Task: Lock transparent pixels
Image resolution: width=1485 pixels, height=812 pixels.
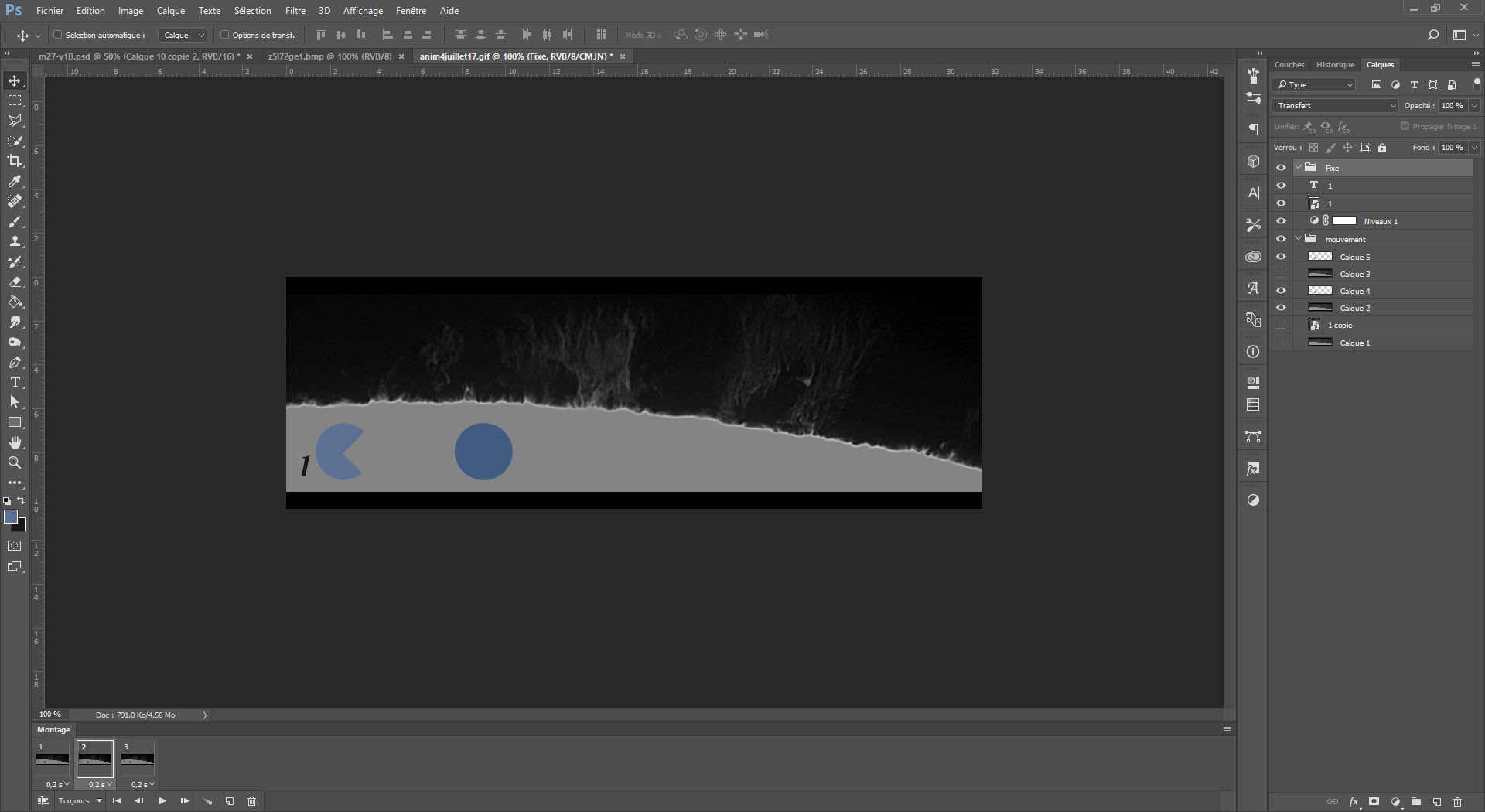Action: (x=1313, y=148)
